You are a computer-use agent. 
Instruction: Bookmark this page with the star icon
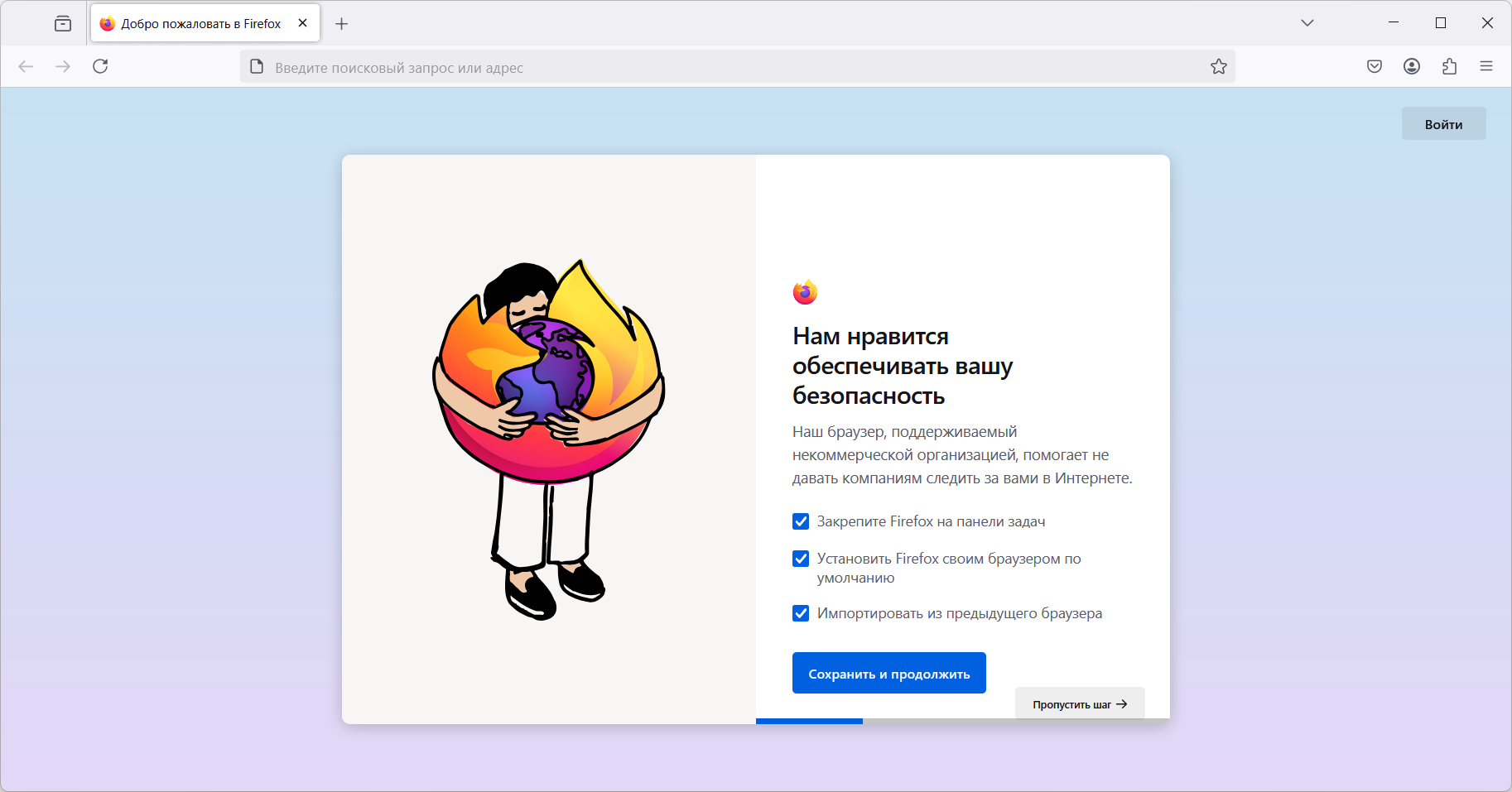pos(1219,66)
